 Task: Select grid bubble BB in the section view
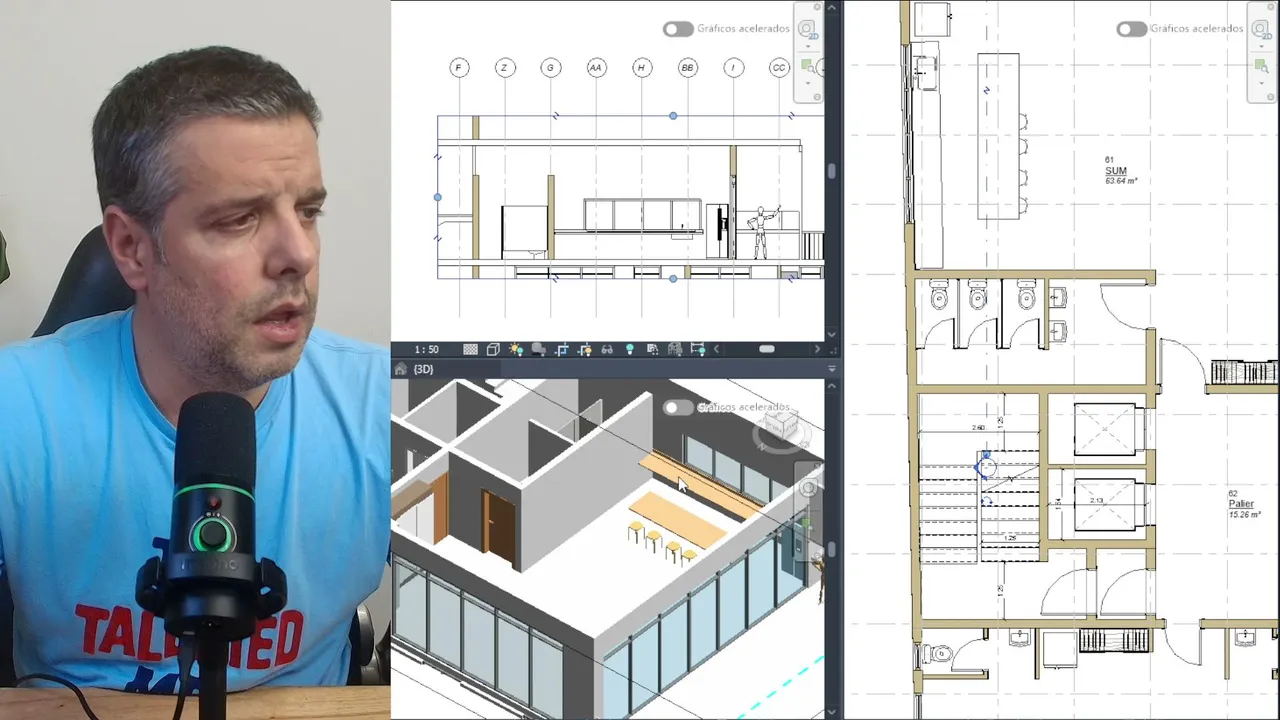(688, 68)
